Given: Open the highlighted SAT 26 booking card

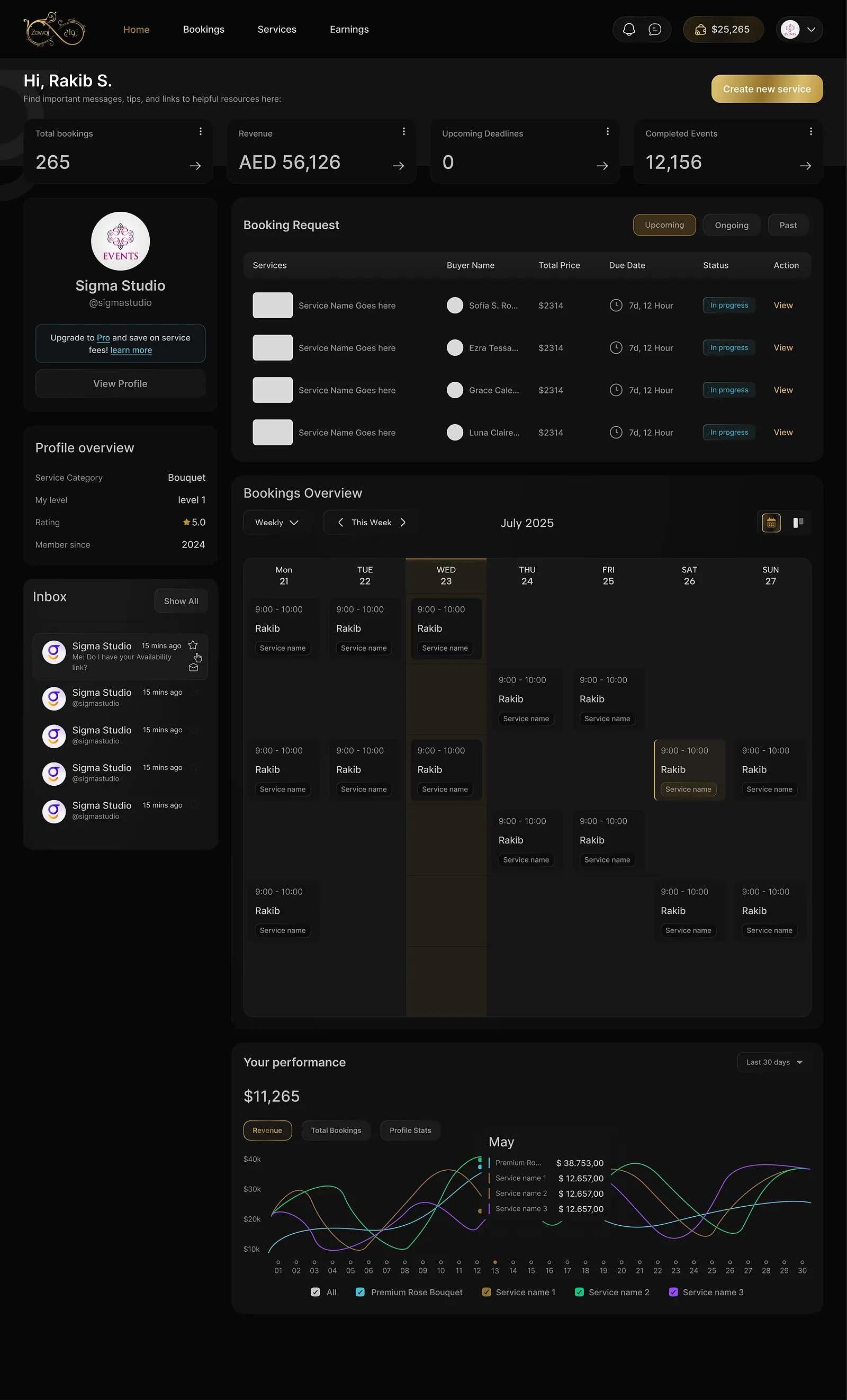Looking at the screenshot, I should [x=689, y=770].
